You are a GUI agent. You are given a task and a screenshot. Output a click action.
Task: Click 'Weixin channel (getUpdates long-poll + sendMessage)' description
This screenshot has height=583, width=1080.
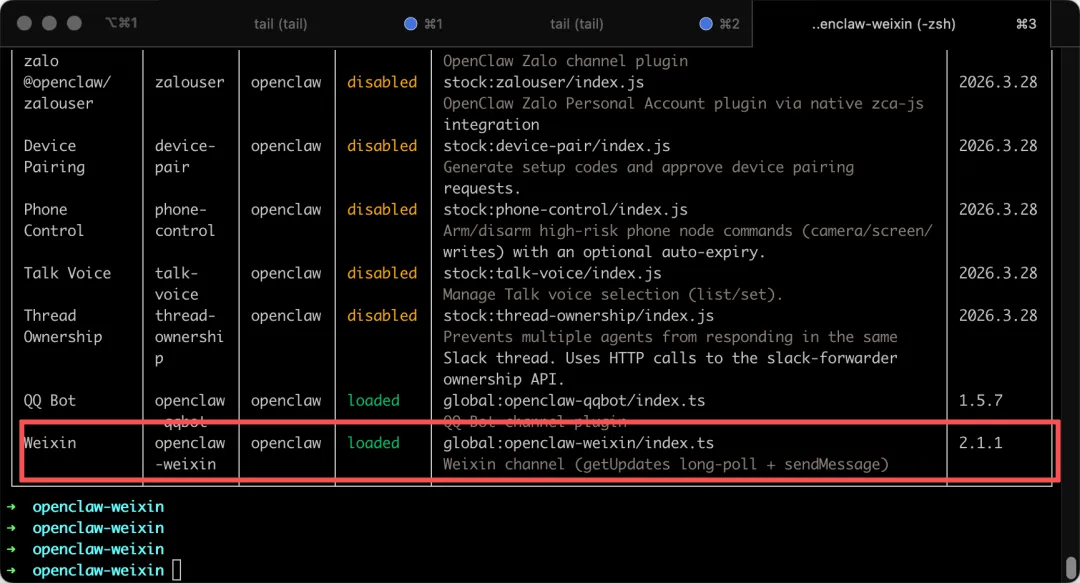(665, 464)
